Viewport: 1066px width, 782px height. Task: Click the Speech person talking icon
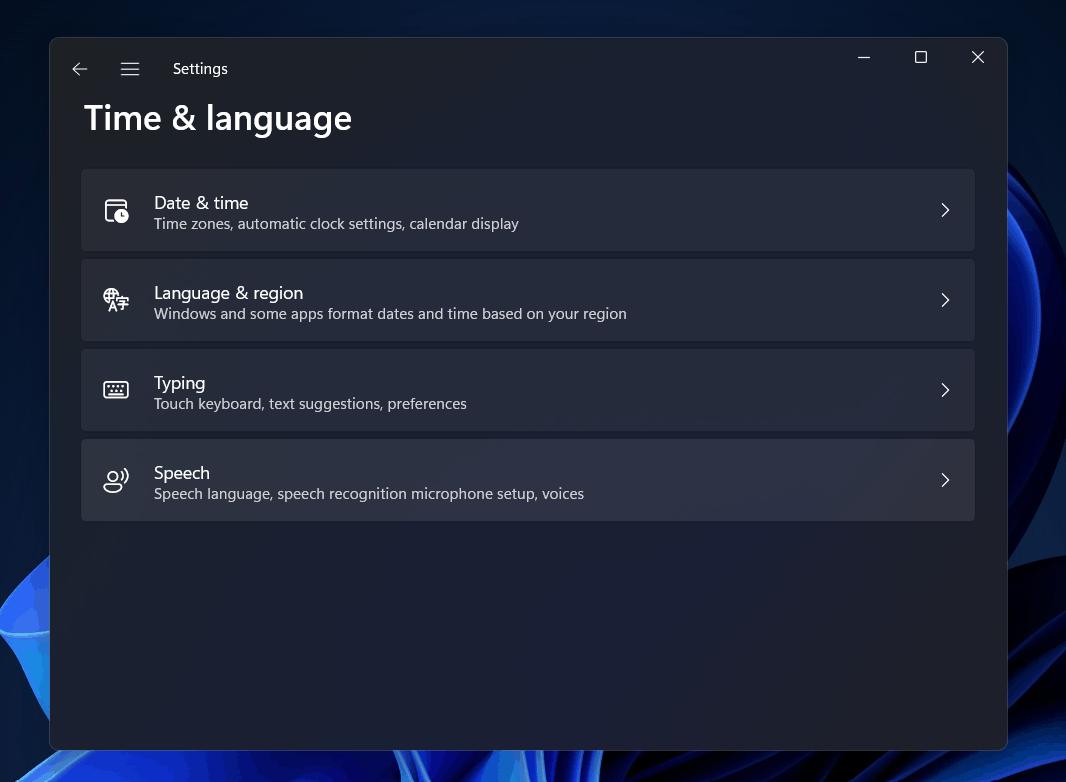click(x=116, y=480)
